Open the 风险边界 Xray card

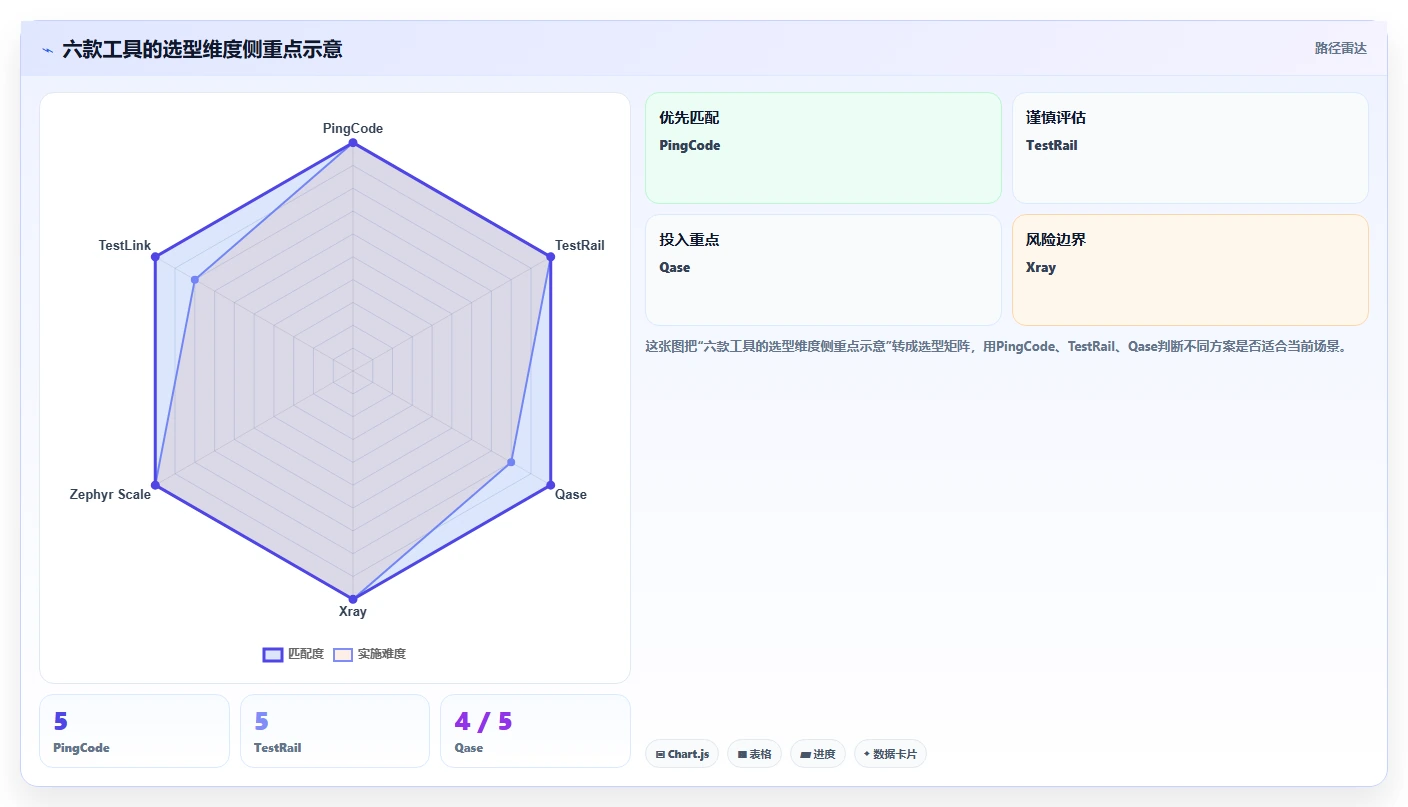click(1190, 270)
